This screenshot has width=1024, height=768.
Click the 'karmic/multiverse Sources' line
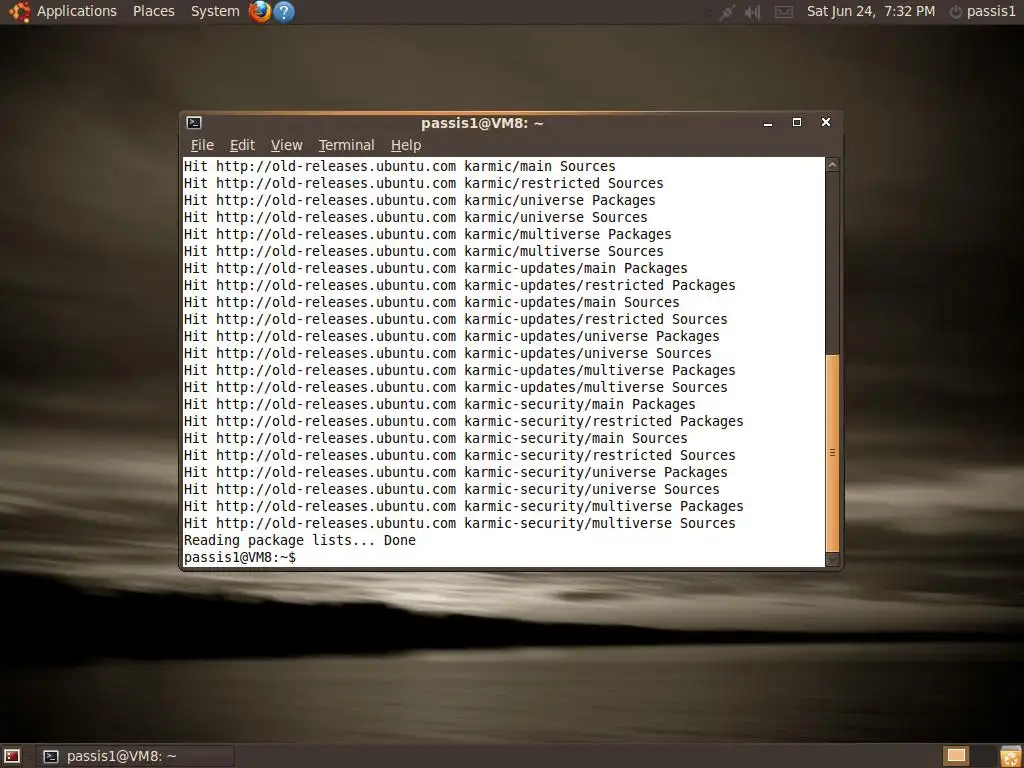point(423,251)
